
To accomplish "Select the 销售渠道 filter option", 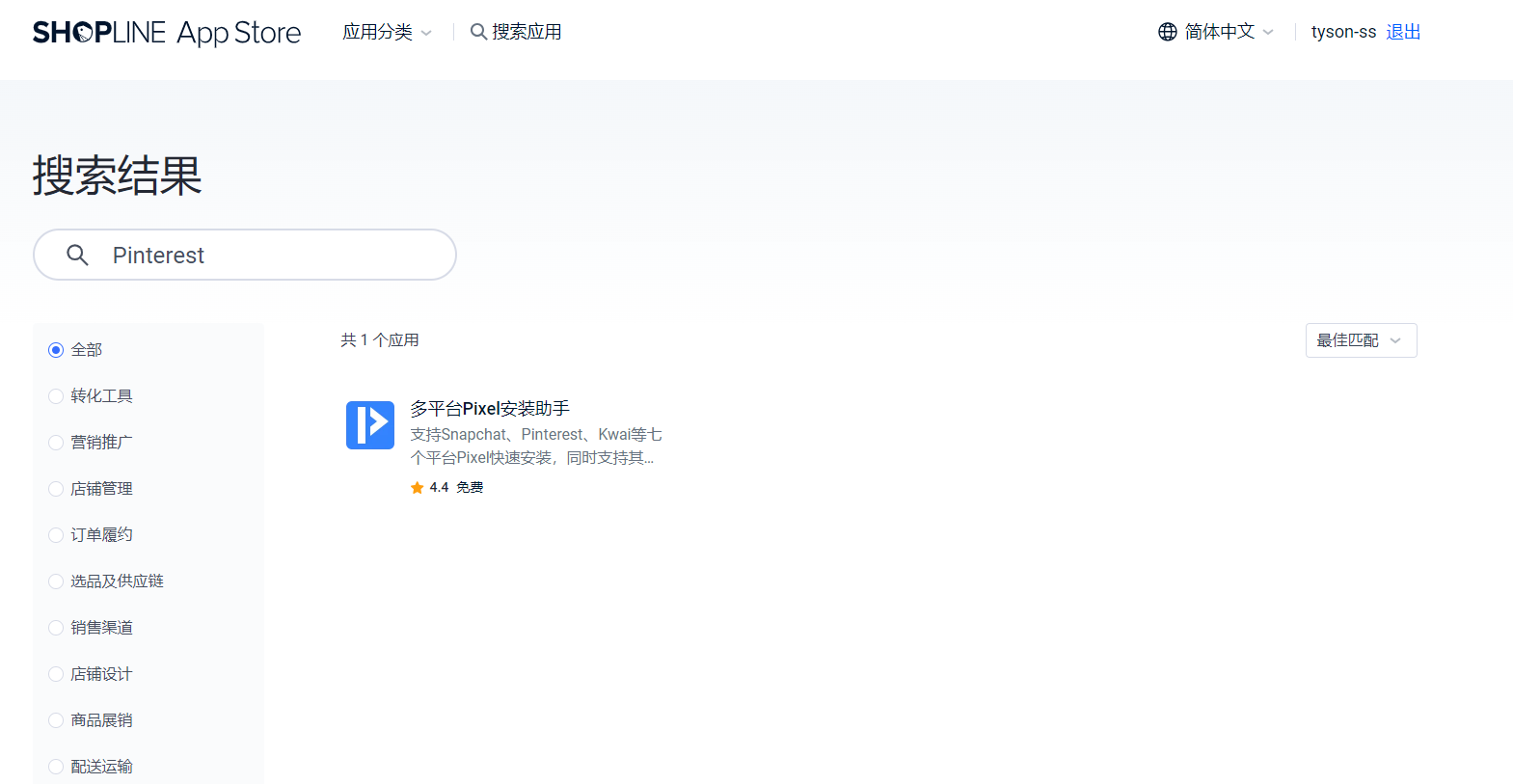I will [x=56, y=628].
